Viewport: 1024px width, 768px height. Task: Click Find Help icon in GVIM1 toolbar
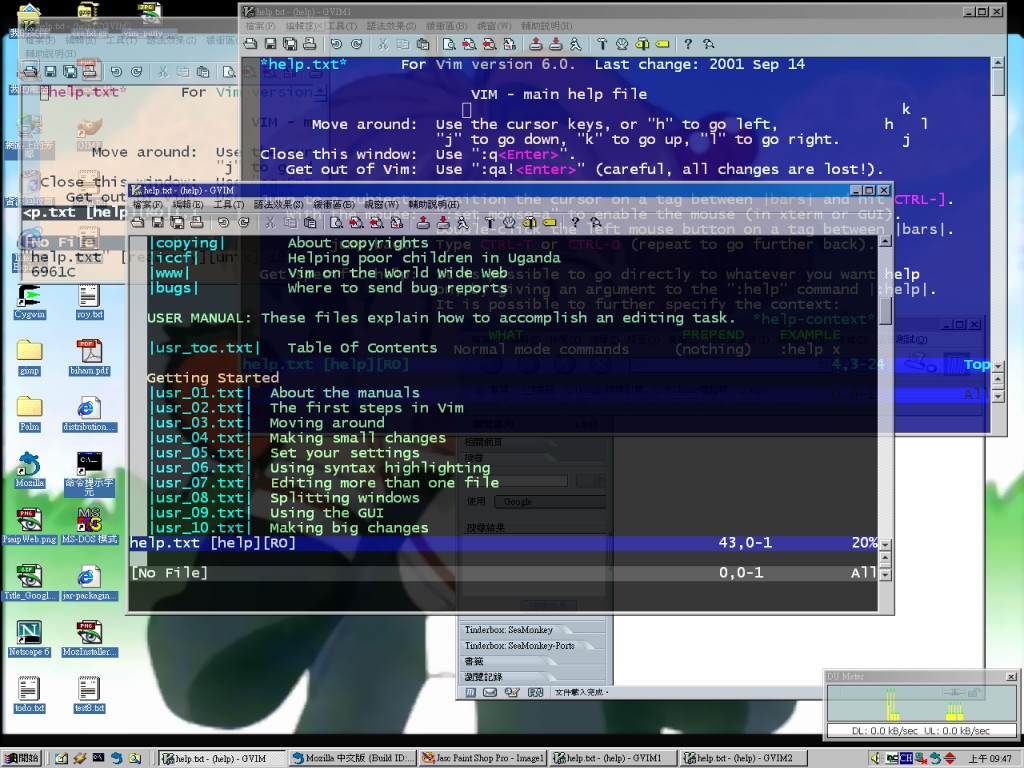[709, 44]
